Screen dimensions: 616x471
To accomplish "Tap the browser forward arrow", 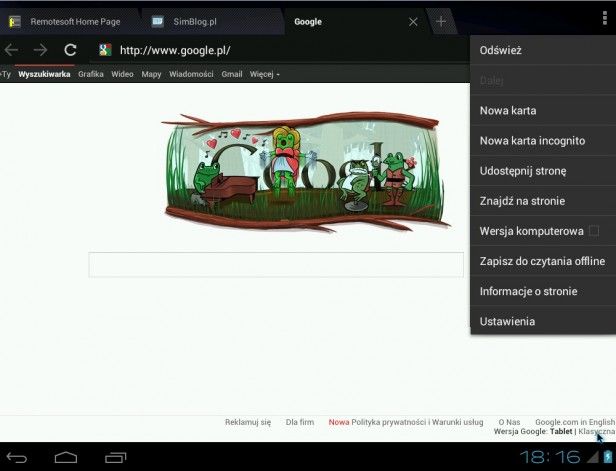I will (40, 50).
